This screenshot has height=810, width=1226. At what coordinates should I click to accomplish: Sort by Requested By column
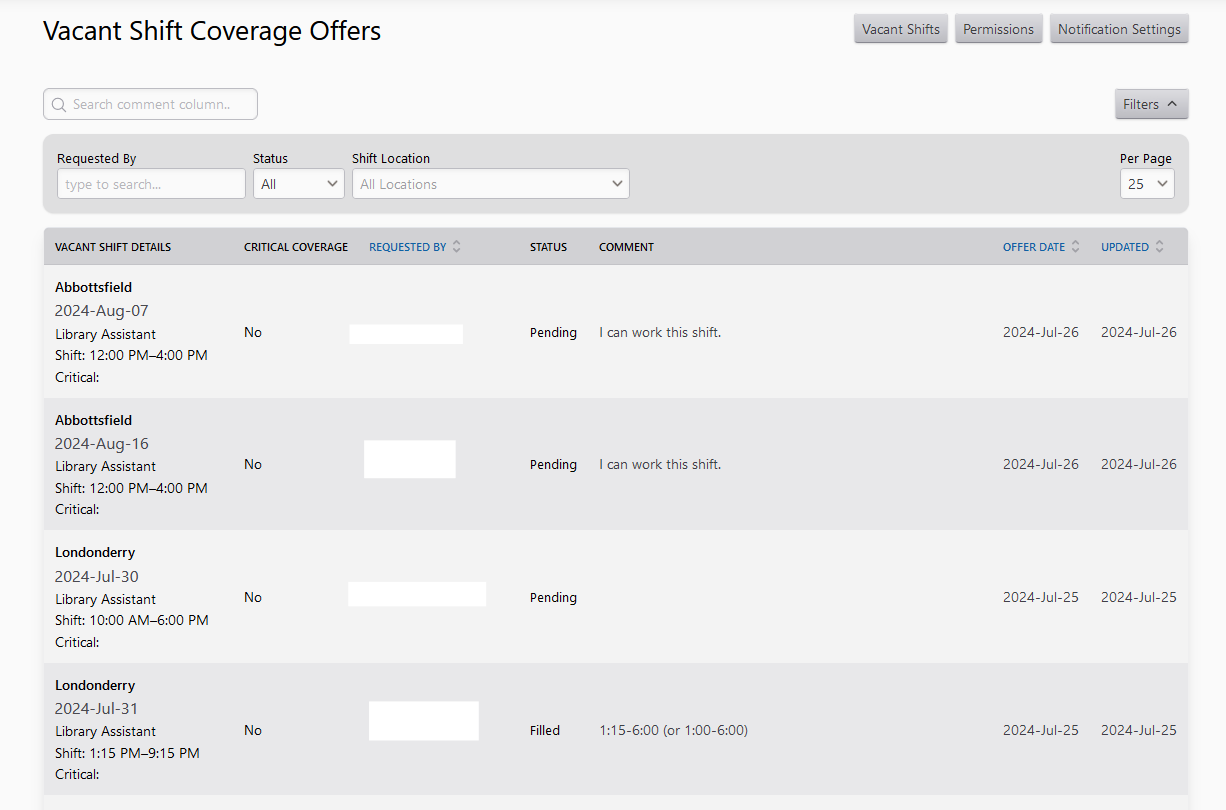click(407, 247)
